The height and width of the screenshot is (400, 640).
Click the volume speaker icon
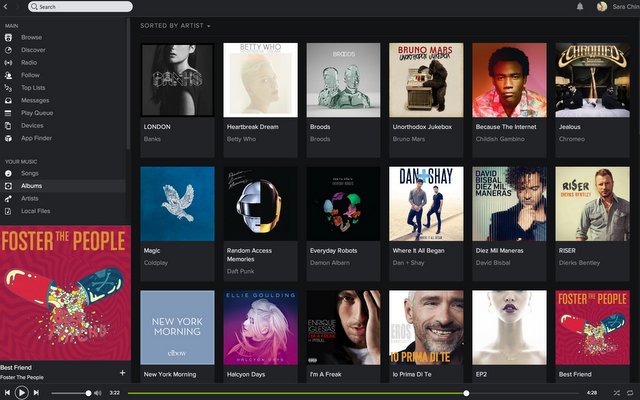[98, 393]
